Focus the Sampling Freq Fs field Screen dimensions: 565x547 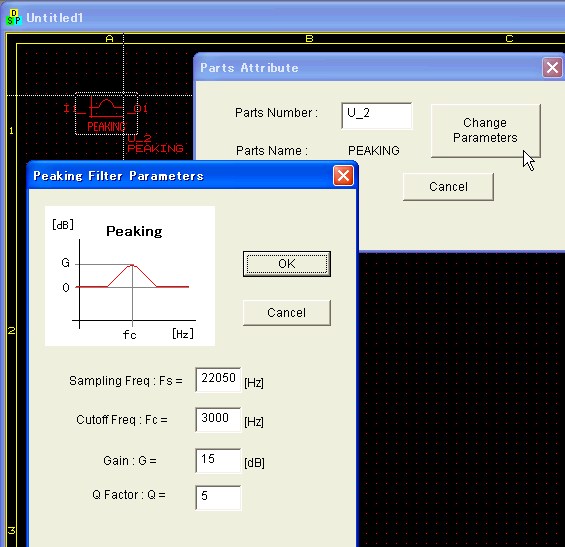pos(218,379)
